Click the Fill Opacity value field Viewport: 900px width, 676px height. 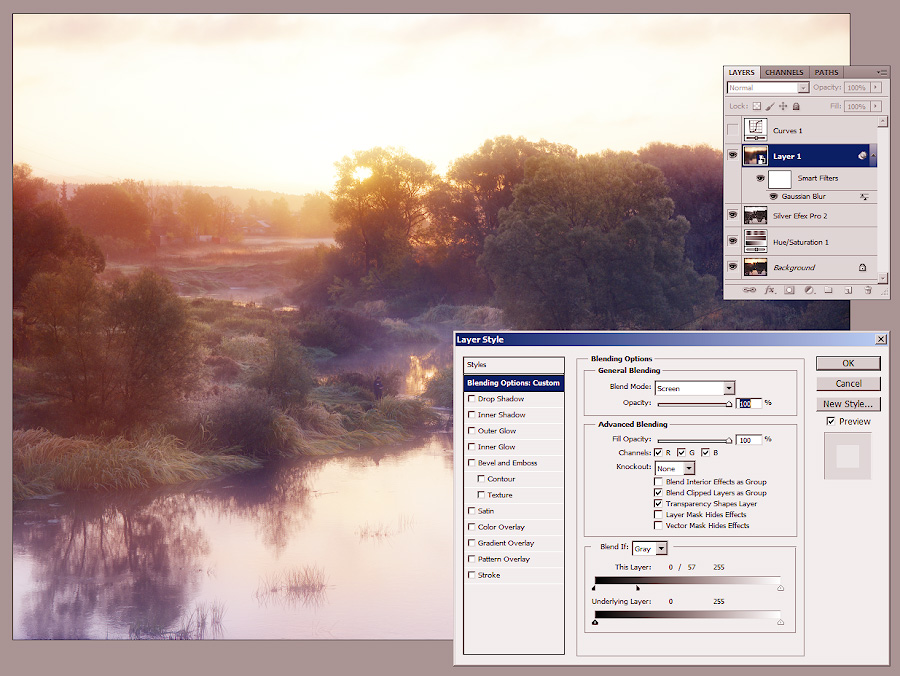click(x=749, y=440)
